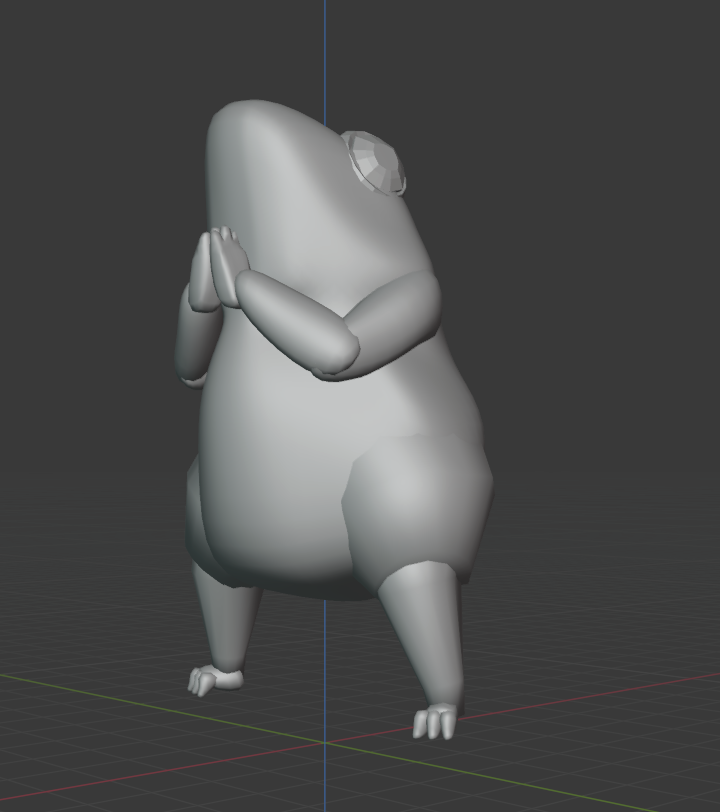The height and width of the screenshot is (812, 720).
Task: Select the clawed foot touching the red axis line
Action: tap(435, 720)
